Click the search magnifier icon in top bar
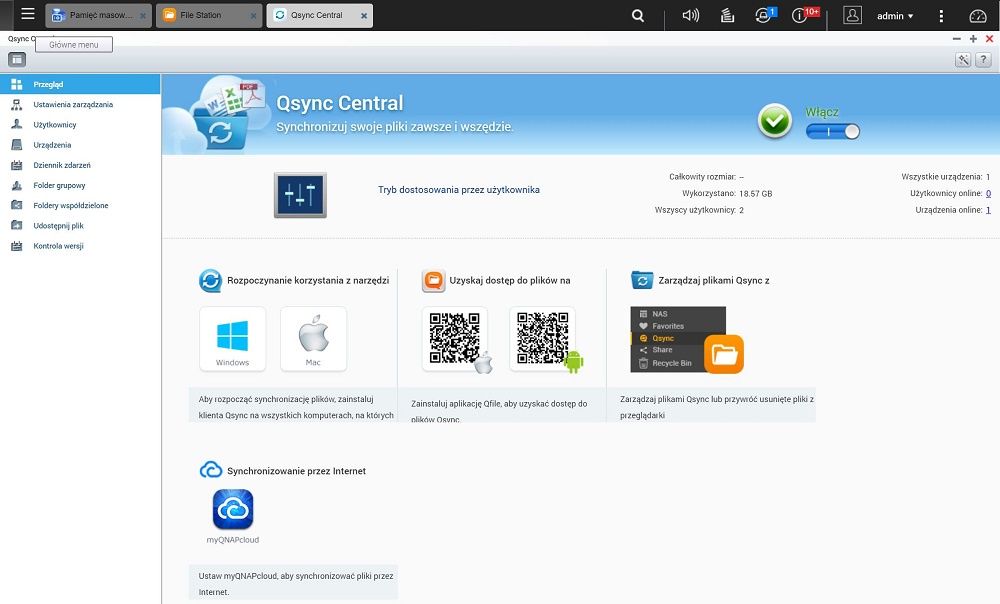1000x604 pixels. [638, 15]
